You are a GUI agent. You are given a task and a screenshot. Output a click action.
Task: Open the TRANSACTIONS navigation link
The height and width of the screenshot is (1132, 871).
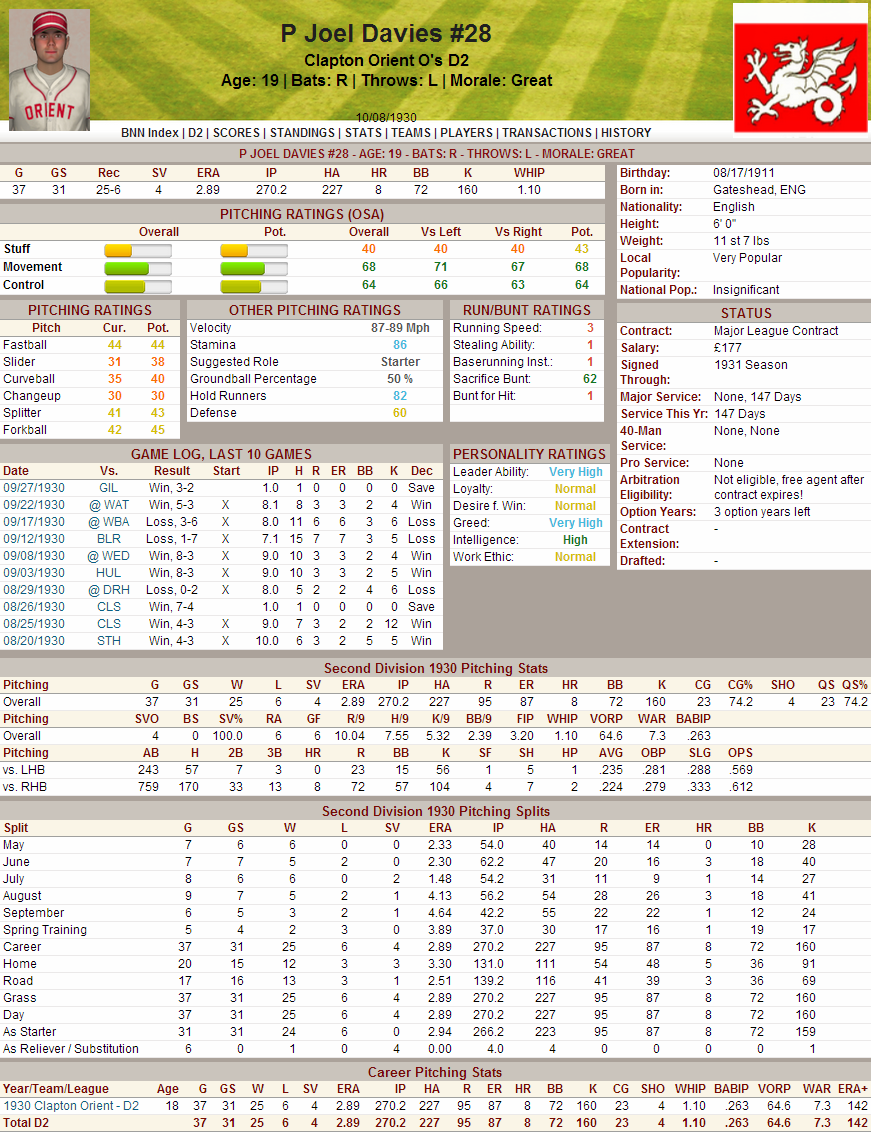tap(547, 133)
